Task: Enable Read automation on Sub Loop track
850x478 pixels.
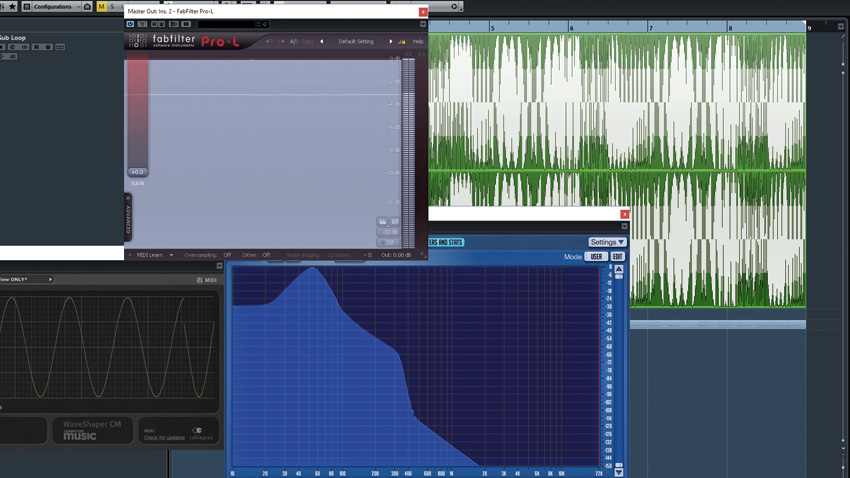Action: [x=36, y=47]
